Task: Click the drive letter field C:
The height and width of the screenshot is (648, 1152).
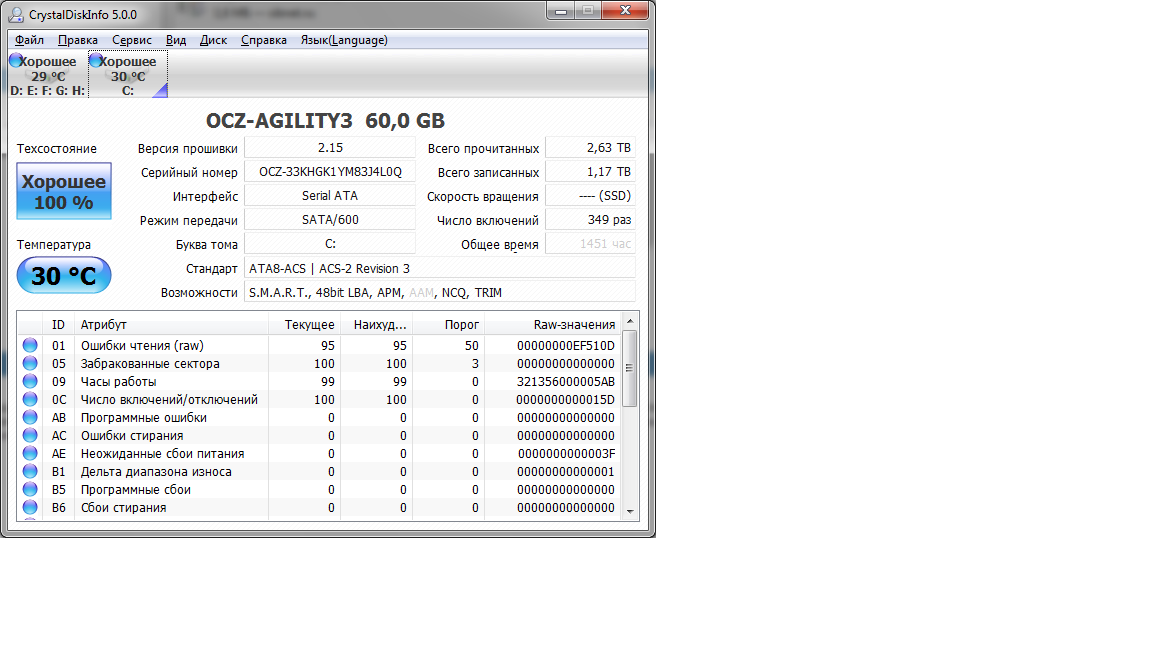Action: click(x=330, y=244)
